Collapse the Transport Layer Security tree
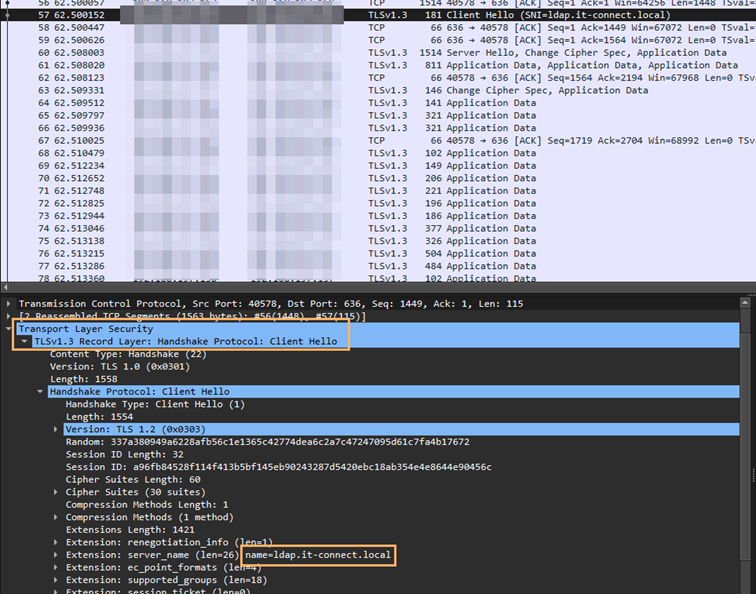The width and height of the screenshot is (756, 594). tap(9, 329)
